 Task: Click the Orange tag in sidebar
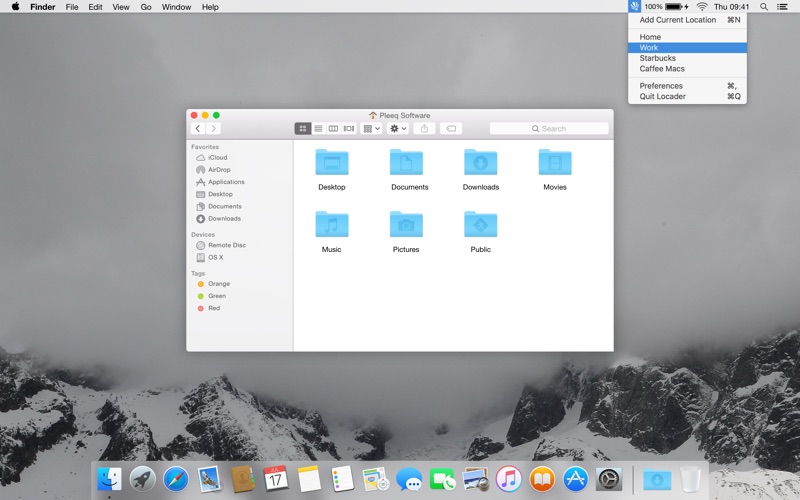pyautogui.click(x=218, y=284)
